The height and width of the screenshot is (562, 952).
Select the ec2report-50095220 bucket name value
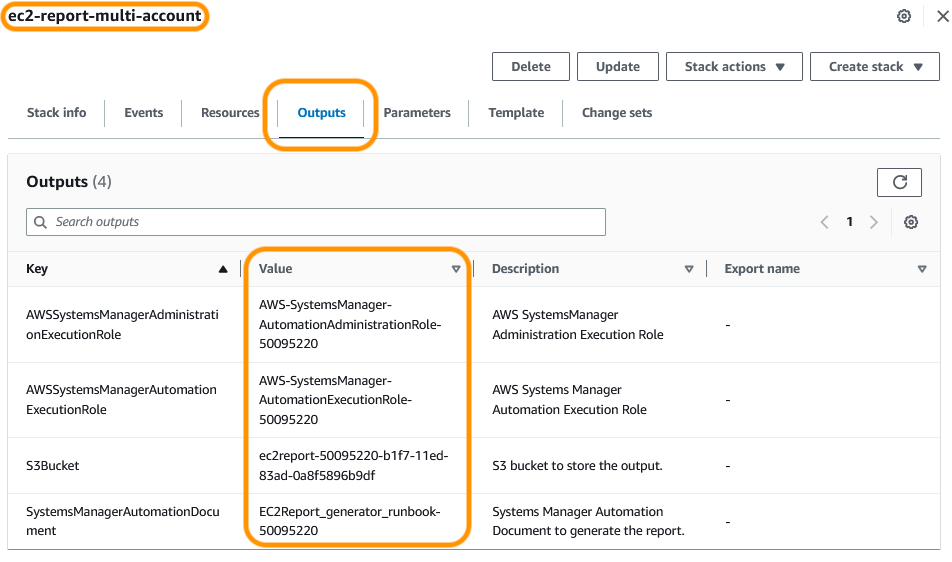[x=353, y=466]
